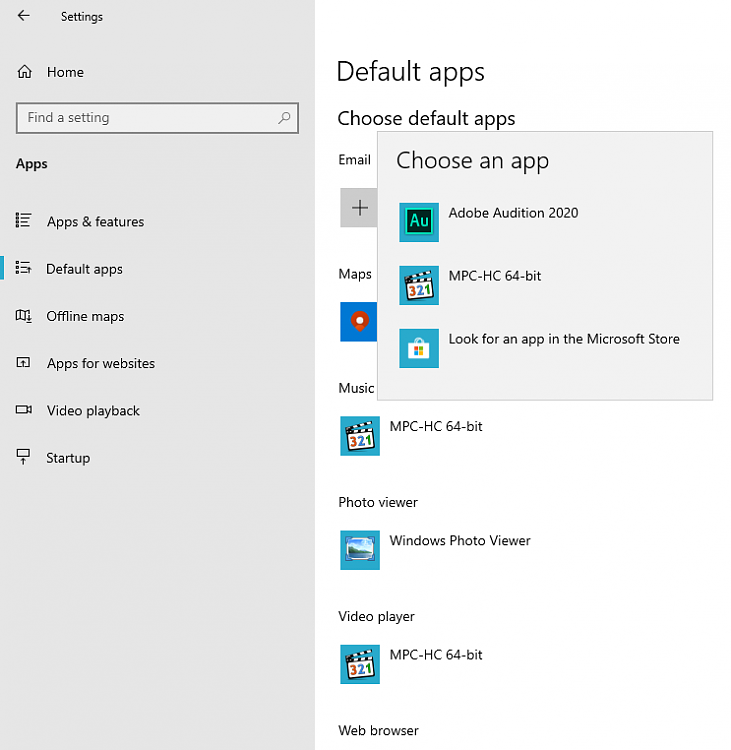This screenshot has width=731, height=750.
Task: Open Video playback settings
Action: tap(93, 411)
